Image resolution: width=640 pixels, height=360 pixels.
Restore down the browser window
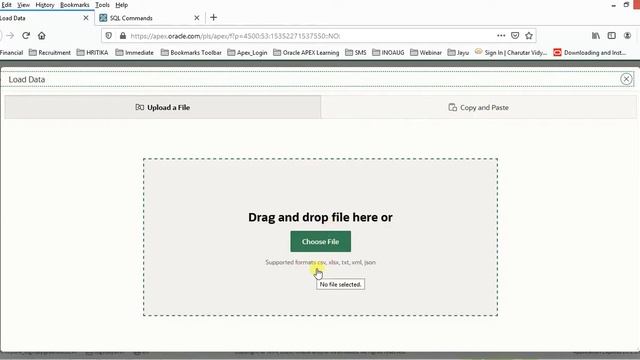627,5
